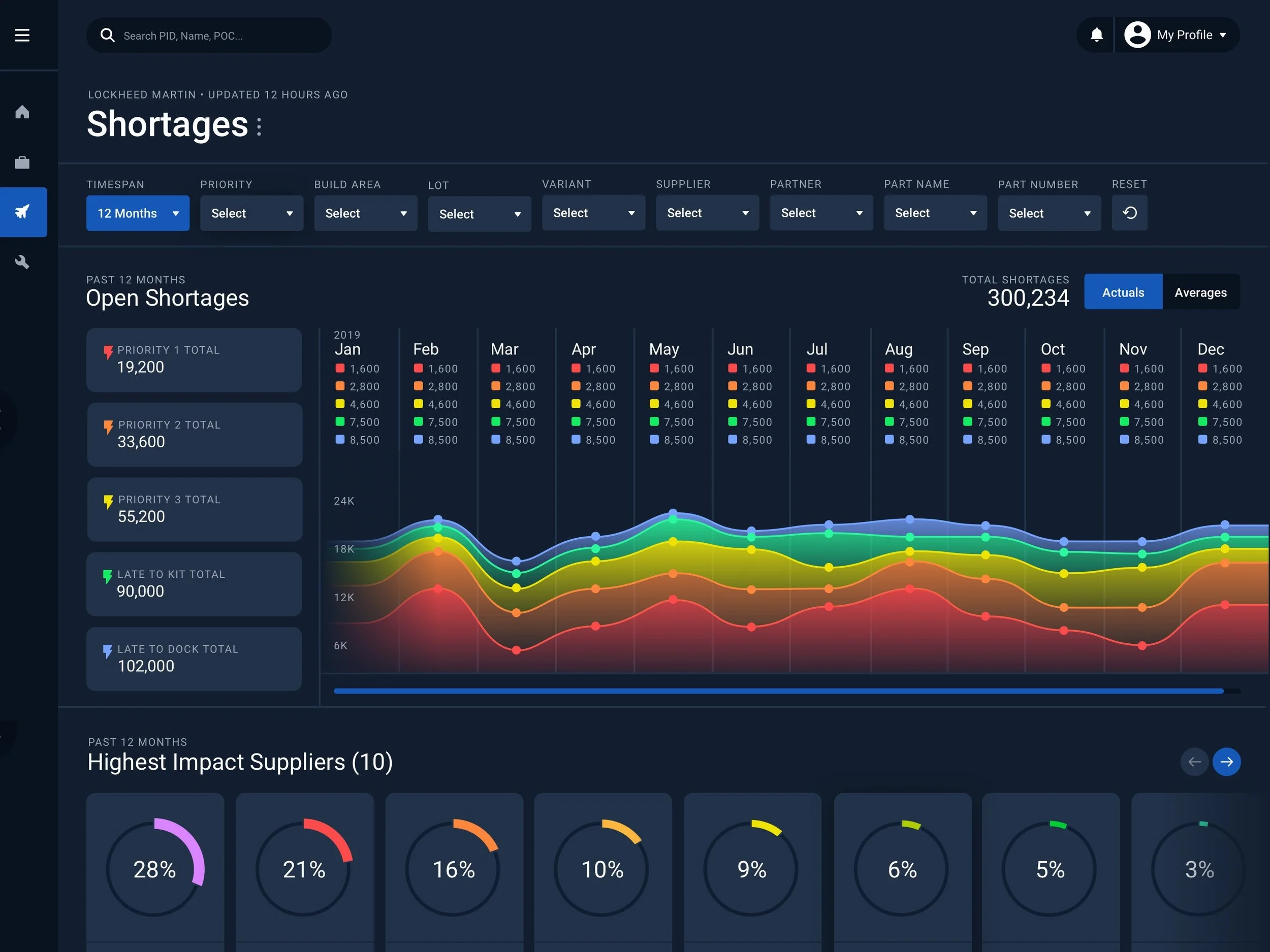Select the jet plane sidebar icon
1270x952 pixels.
click(x=22, y=212)
